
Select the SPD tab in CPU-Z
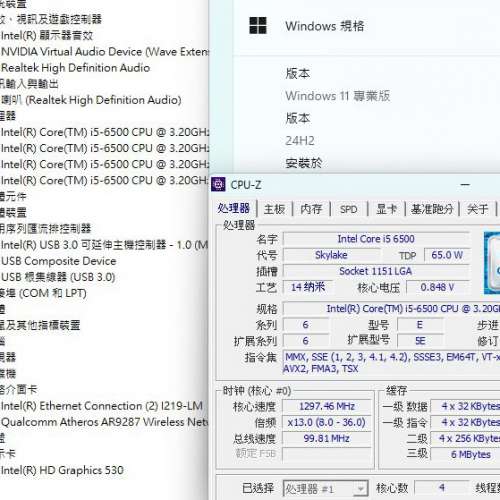(348, 209)
